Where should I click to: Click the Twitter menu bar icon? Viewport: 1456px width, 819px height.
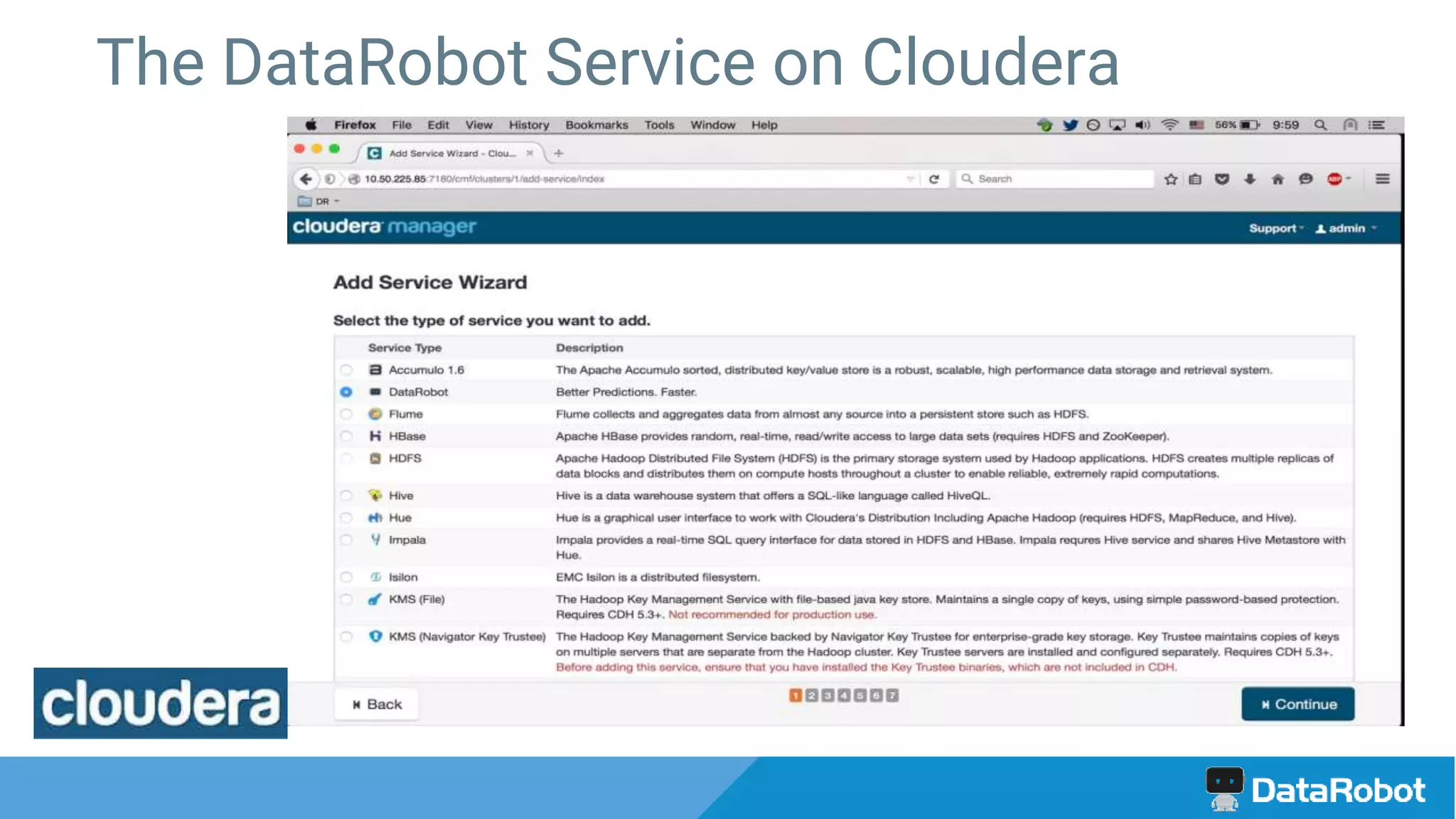click(1070, 124)
